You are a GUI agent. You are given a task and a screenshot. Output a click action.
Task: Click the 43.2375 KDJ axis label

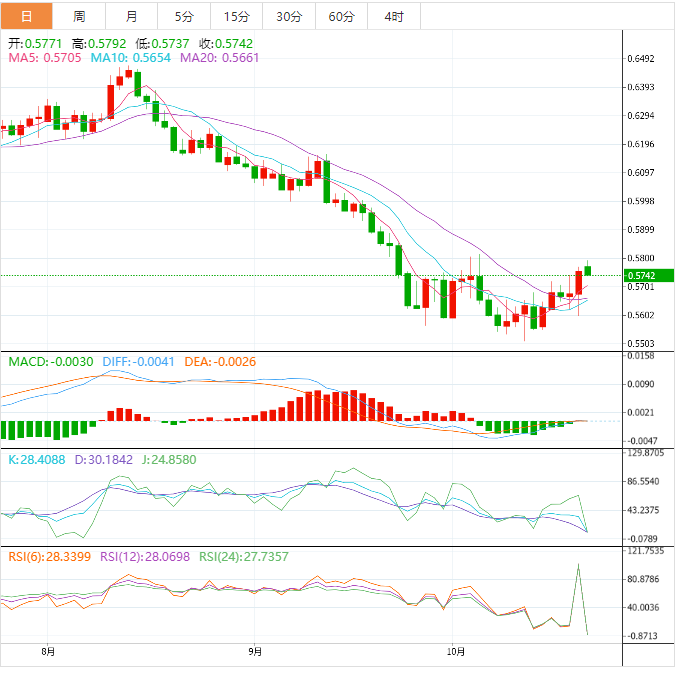643,510
